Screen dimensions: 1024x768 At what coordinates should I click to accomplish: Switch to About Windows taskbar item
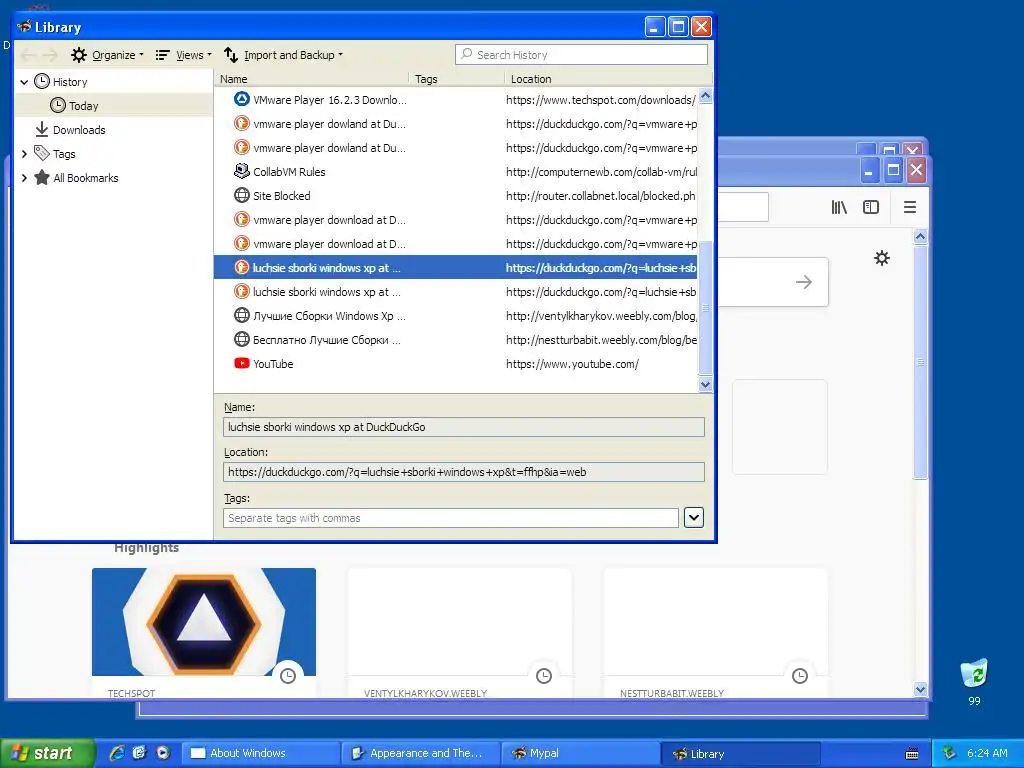(x=261, y=753)
